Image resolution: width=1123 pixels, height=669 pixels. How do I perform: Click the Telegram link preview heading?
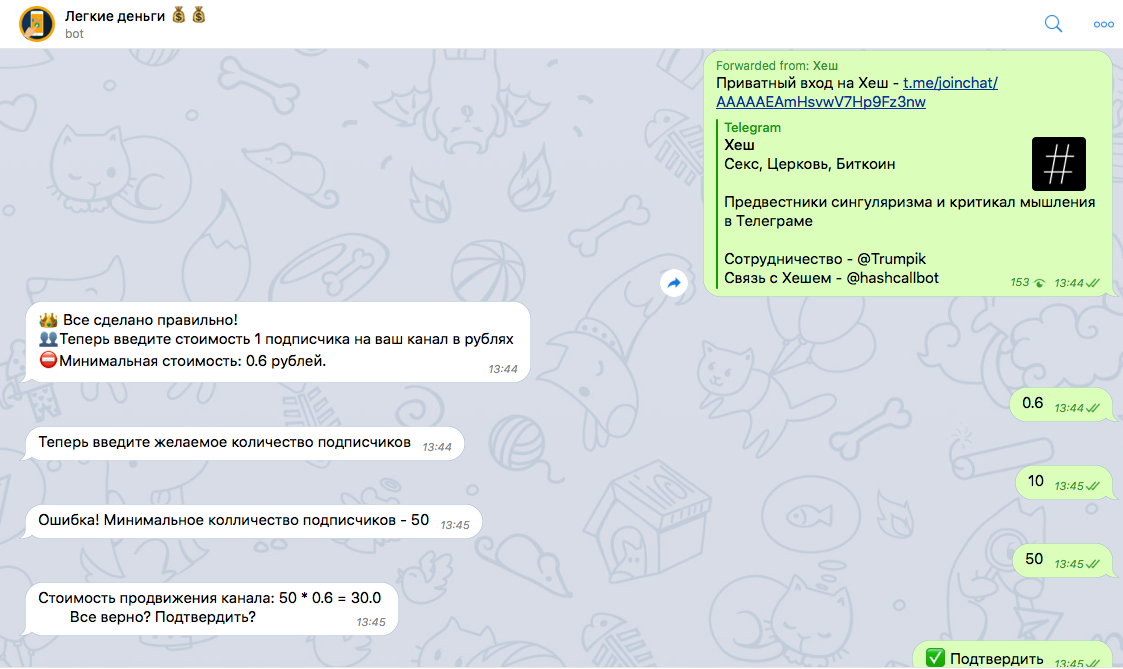click(x=752, y=127)
